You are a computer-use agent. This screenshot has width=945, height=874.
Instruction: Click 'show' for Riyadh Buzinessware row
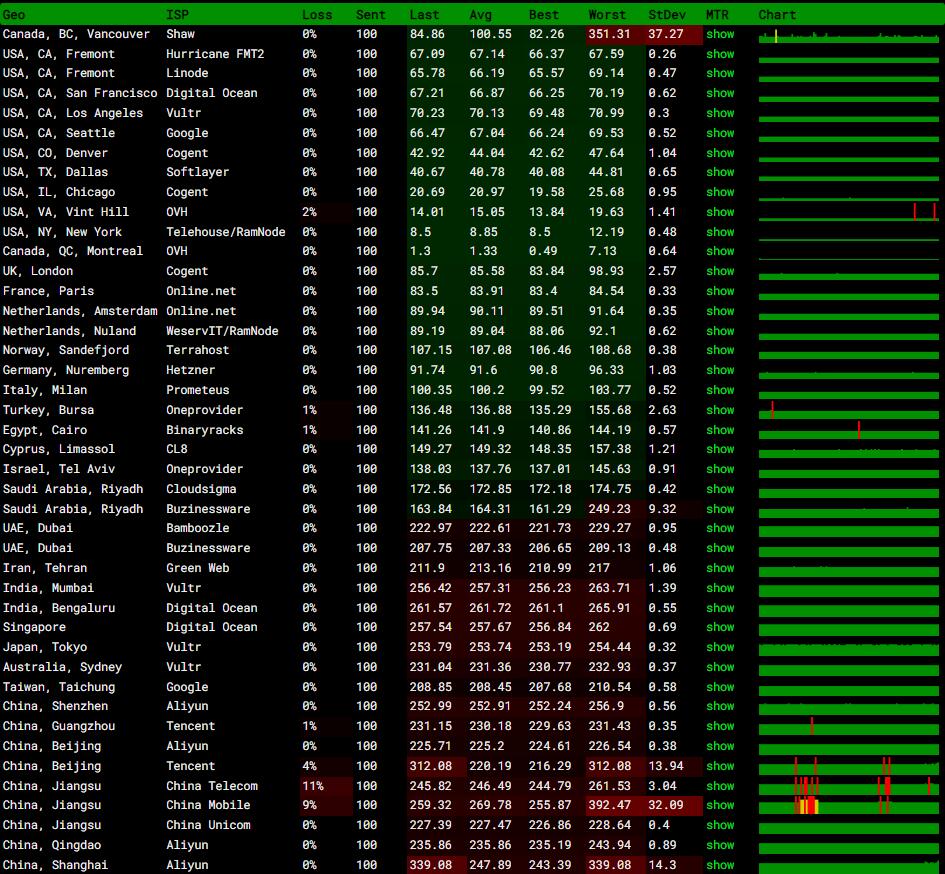point(720,509)
